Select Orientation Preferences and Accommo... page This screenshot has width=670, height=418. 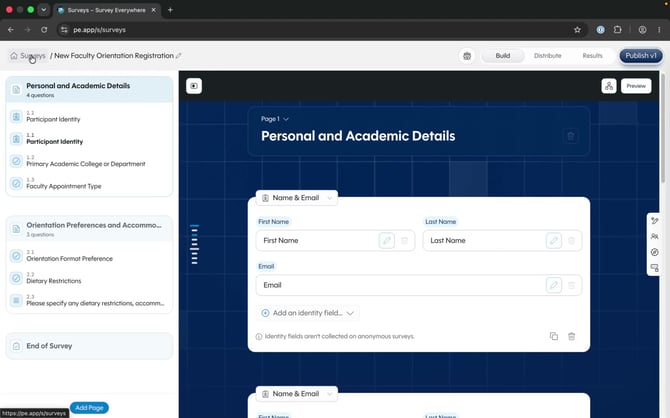click(89, 229)
